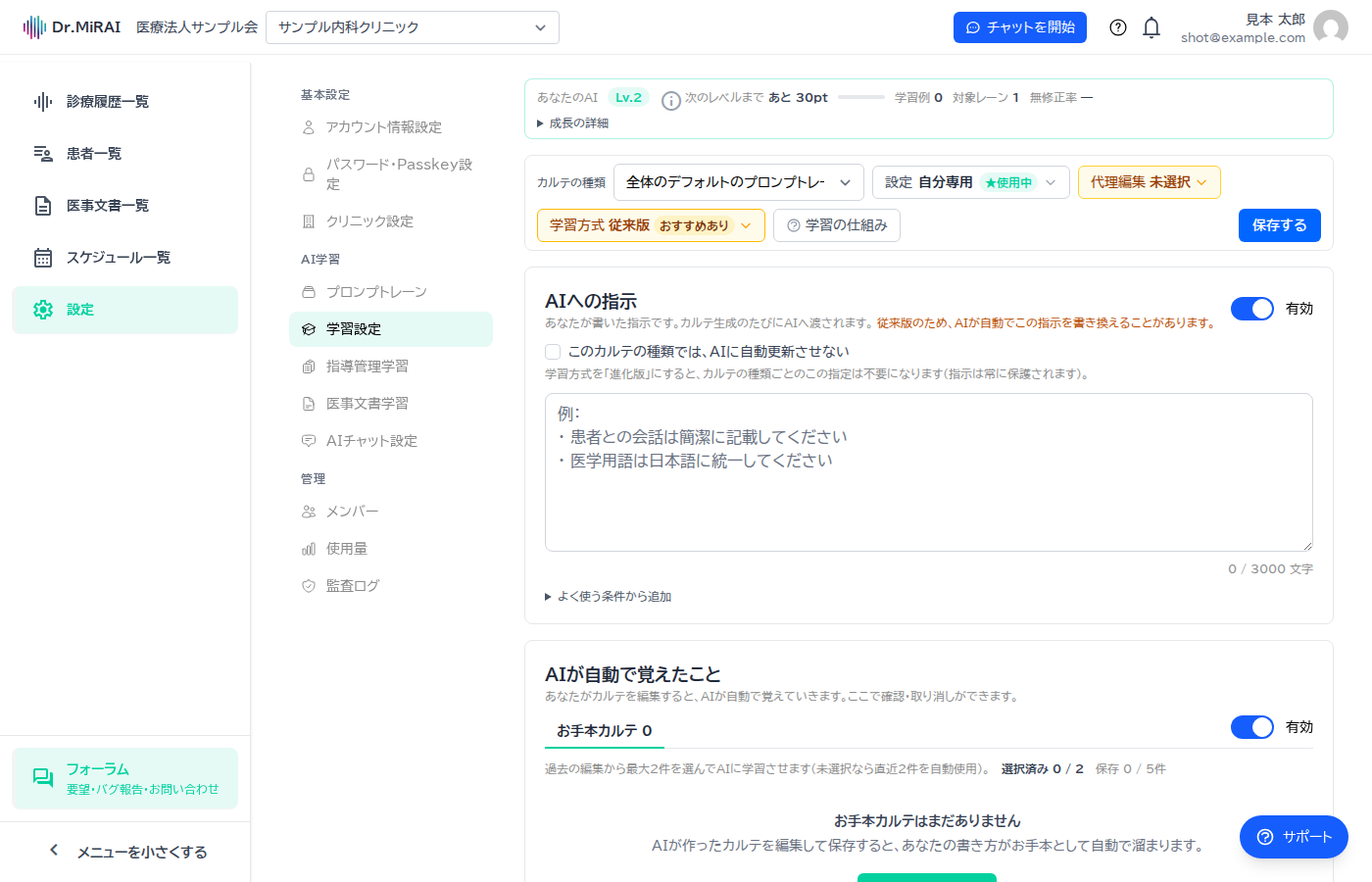Open フォーラム 要望・バグ報告 link

click(x=125, y=778)
